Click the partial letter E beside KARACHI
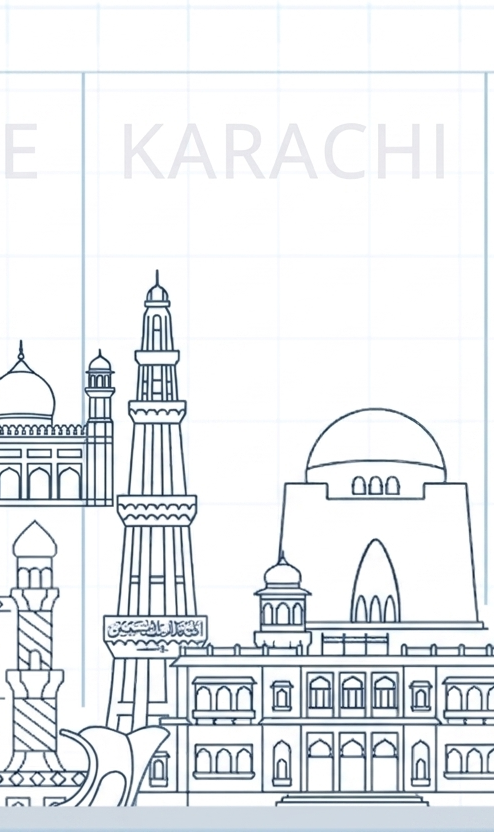This screenshot has height=832, width=494. (19, 152)
